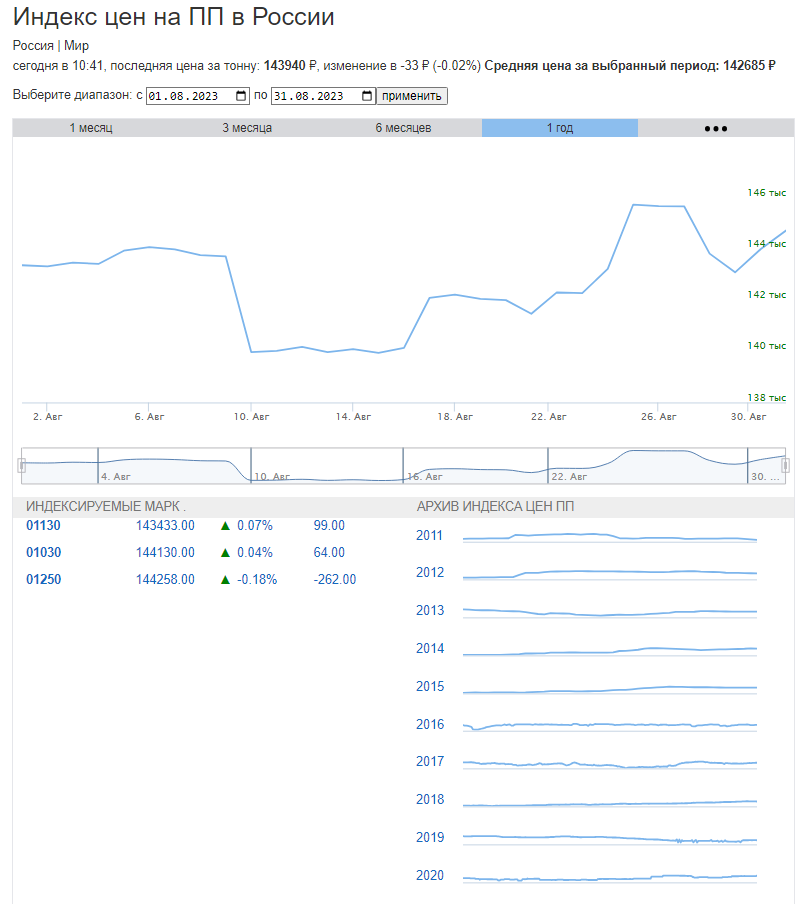Viewport: 807px width, 904px height.
Task: Open the three-dots range tab
Action: 716,128
